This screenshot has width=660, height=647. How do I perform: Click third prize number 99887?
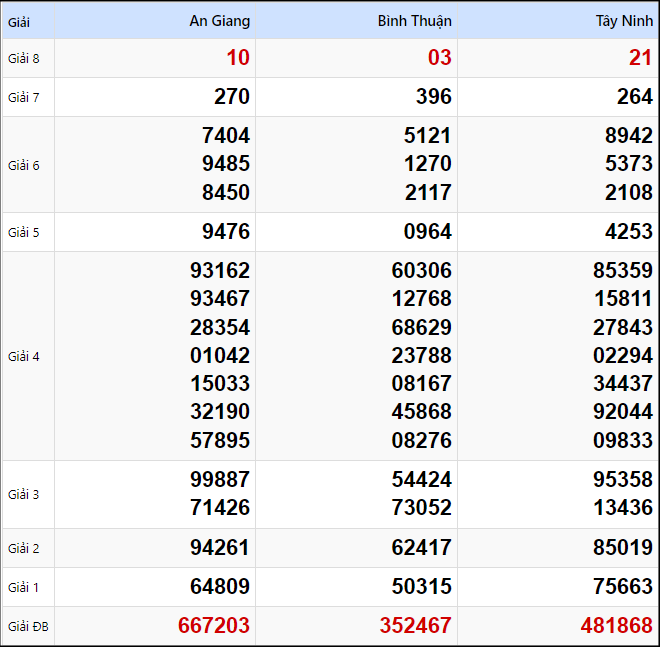coord(220,480)
